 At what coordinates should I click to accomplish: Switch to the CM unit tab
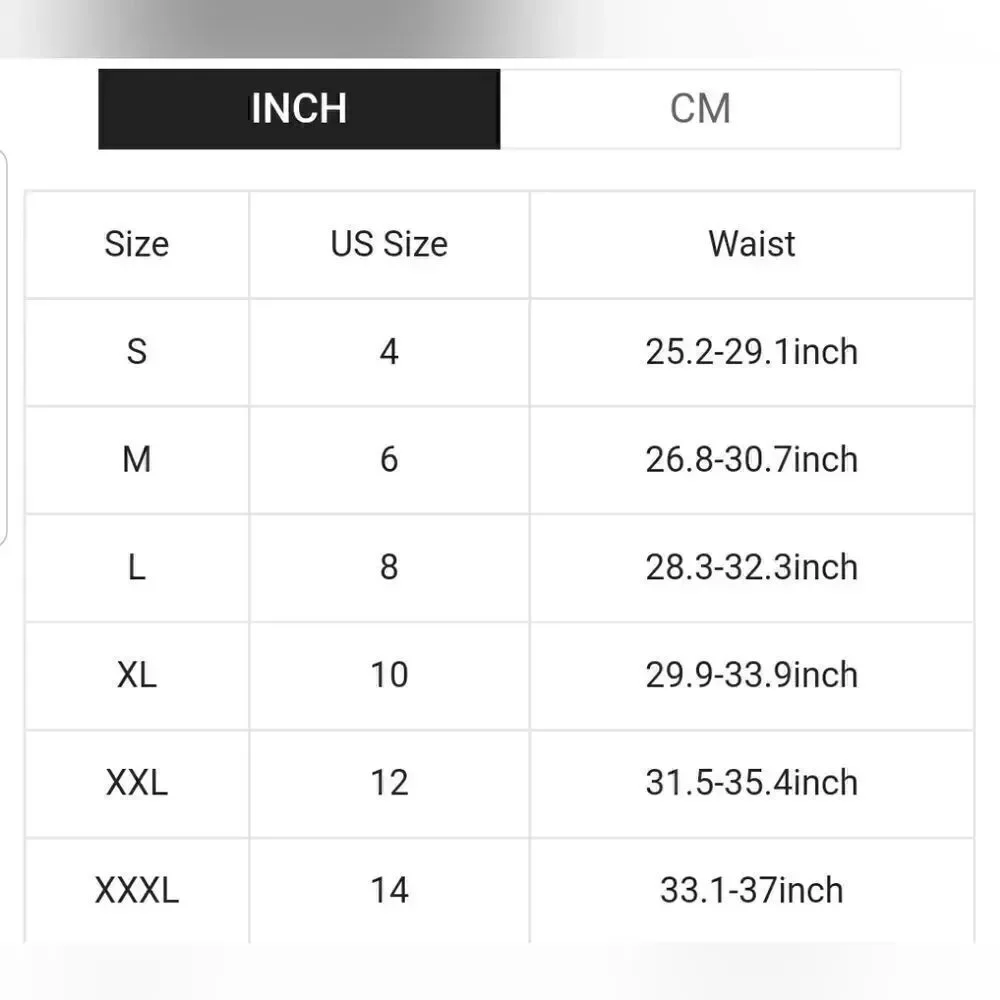point(700,109)
